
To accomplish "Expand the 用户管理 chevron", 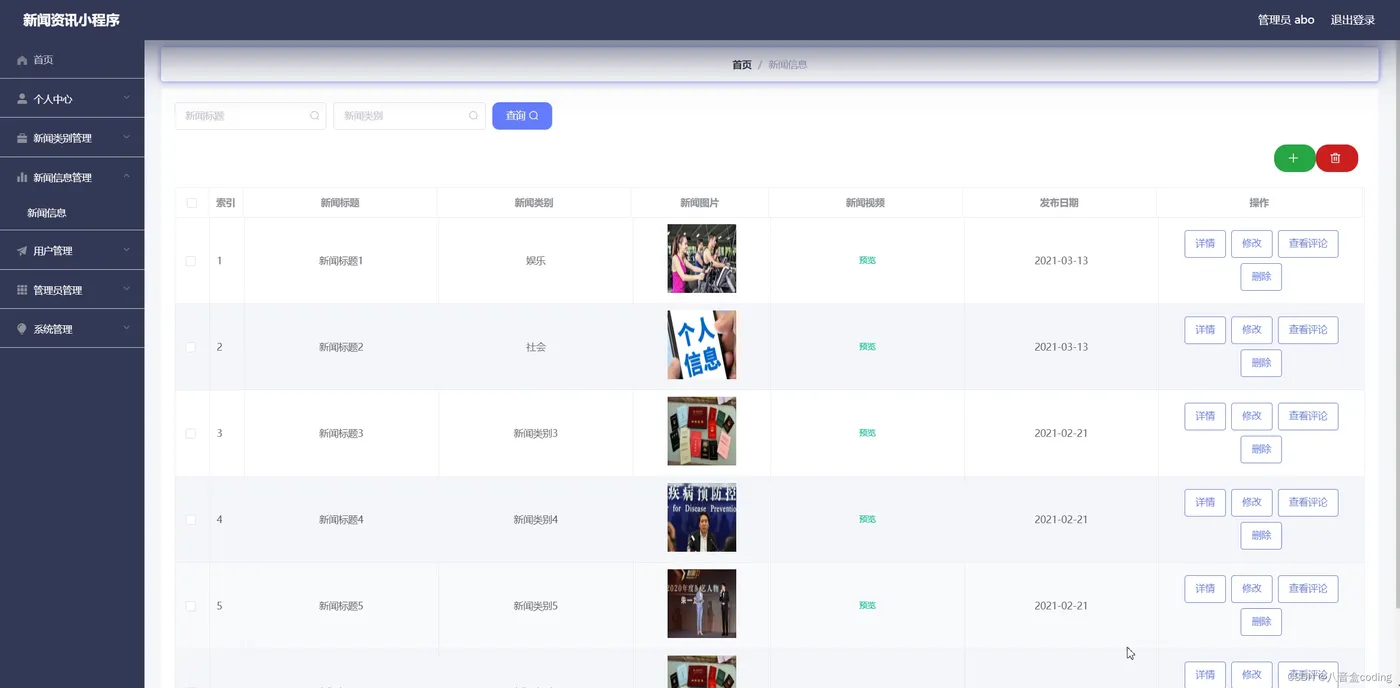I will (127, 250).
